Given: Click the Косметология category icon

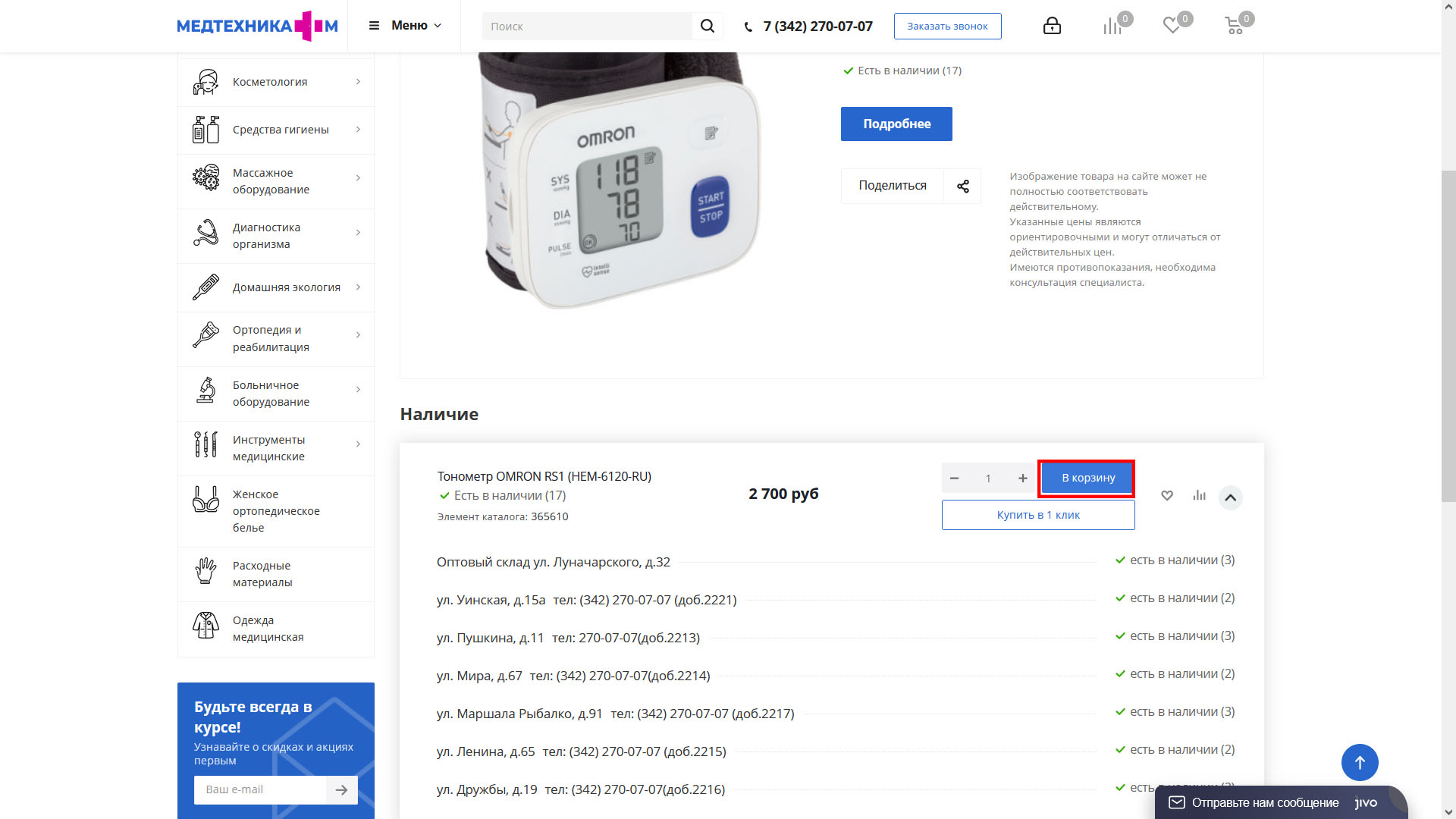Looking at the screenshot, I should coord(206,82).
